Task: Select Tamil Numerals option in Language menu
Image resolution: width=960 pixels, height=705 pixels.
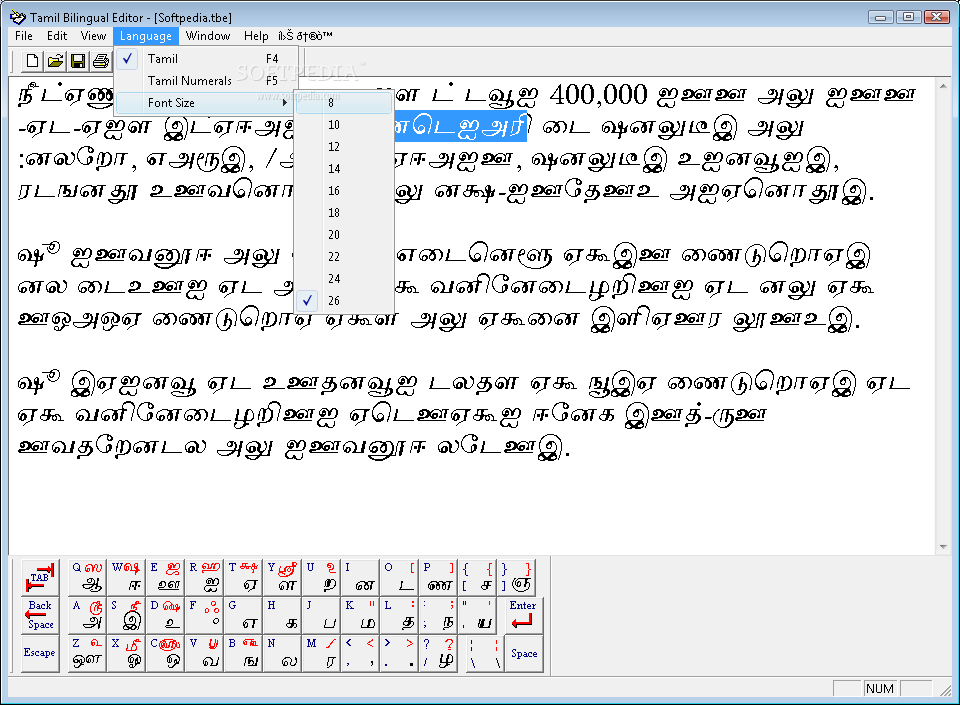Action: click(206, 81)
